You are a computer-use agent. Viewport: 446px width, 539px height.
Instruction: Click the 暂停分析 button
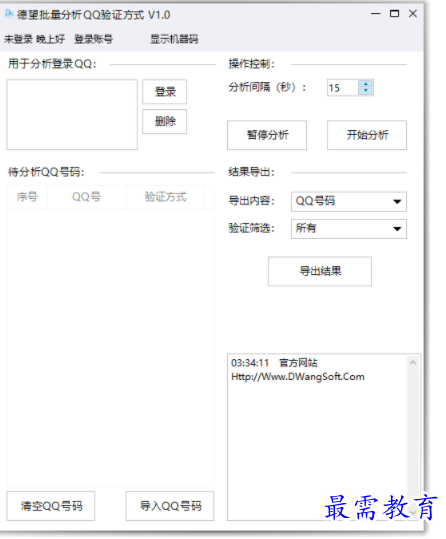pos(267,135)
